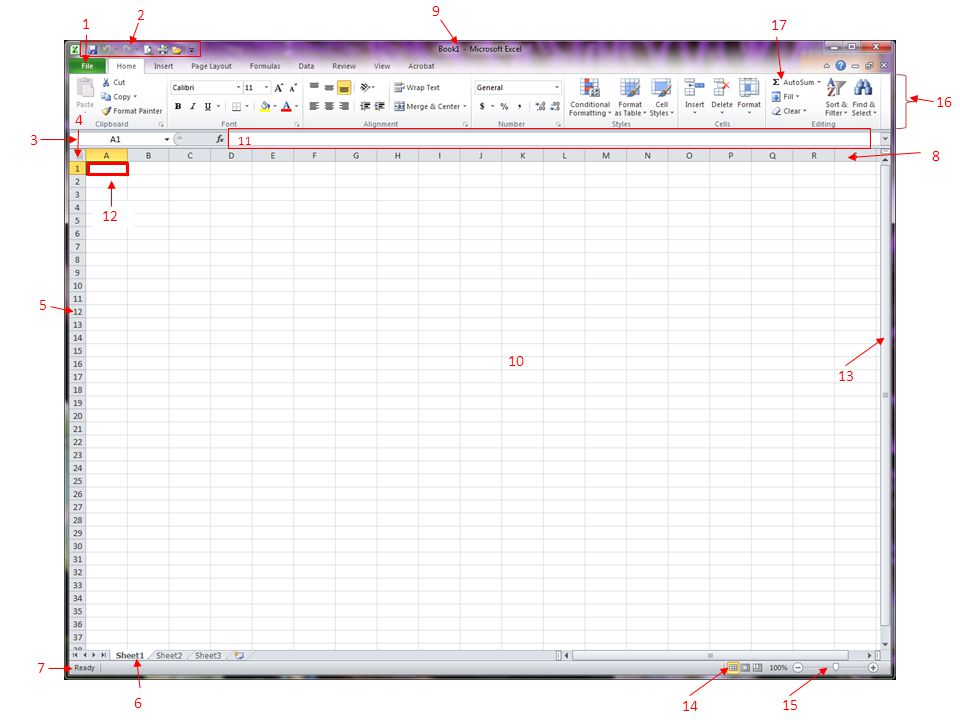Click the Top Align icon
This screenshot has width=960, height=720.
[314, 88]
